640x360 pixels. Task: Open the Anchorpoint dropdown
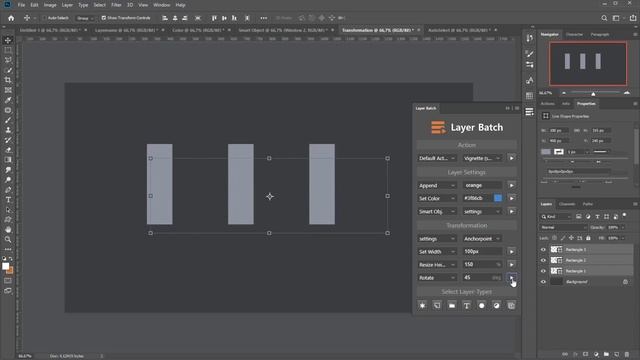click(482, 239)
